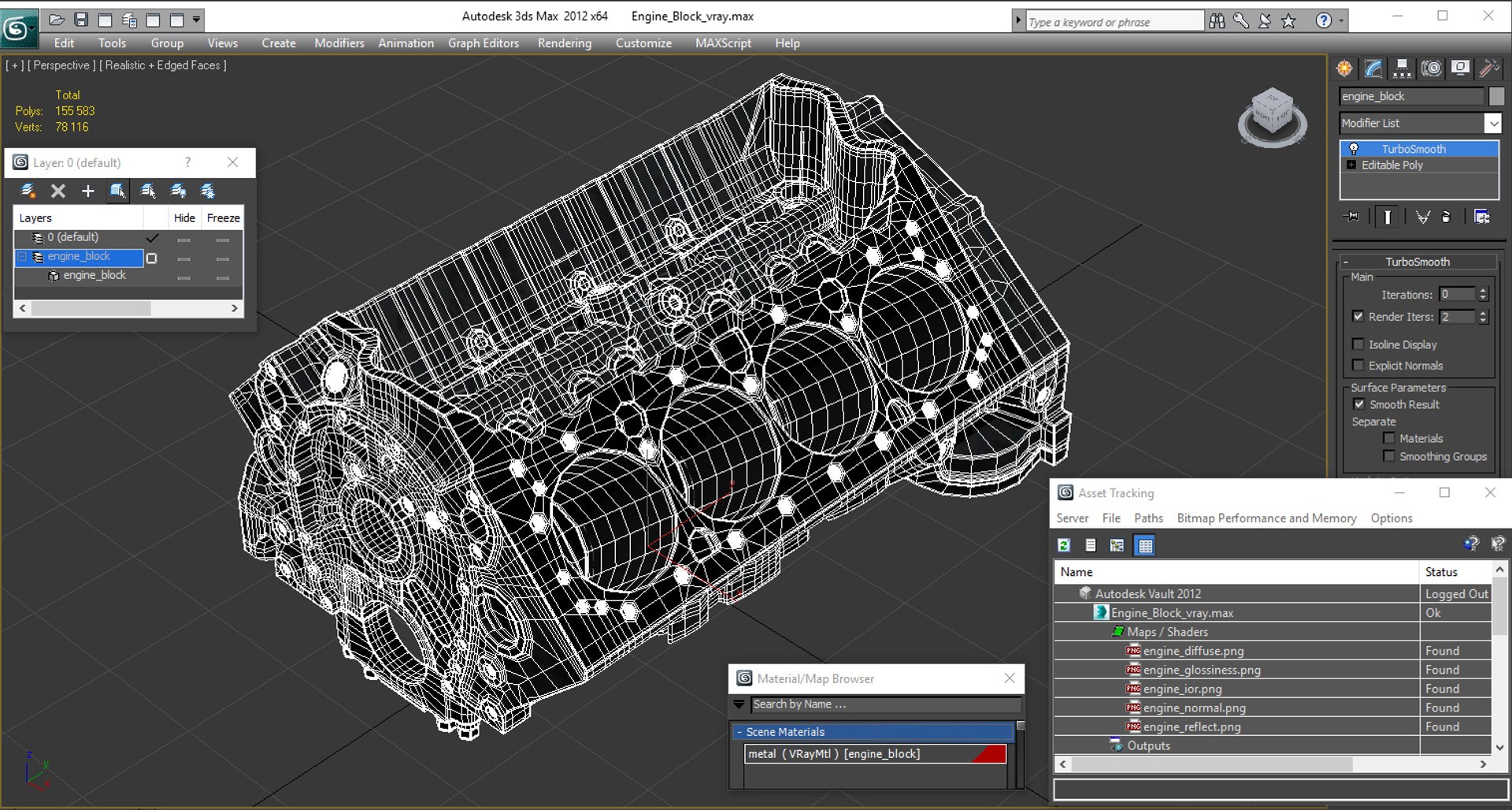The height and width of the screenshot is (810, 1512).
Task: Collapse the Scene Materials group
Action: tap(739, 732)
